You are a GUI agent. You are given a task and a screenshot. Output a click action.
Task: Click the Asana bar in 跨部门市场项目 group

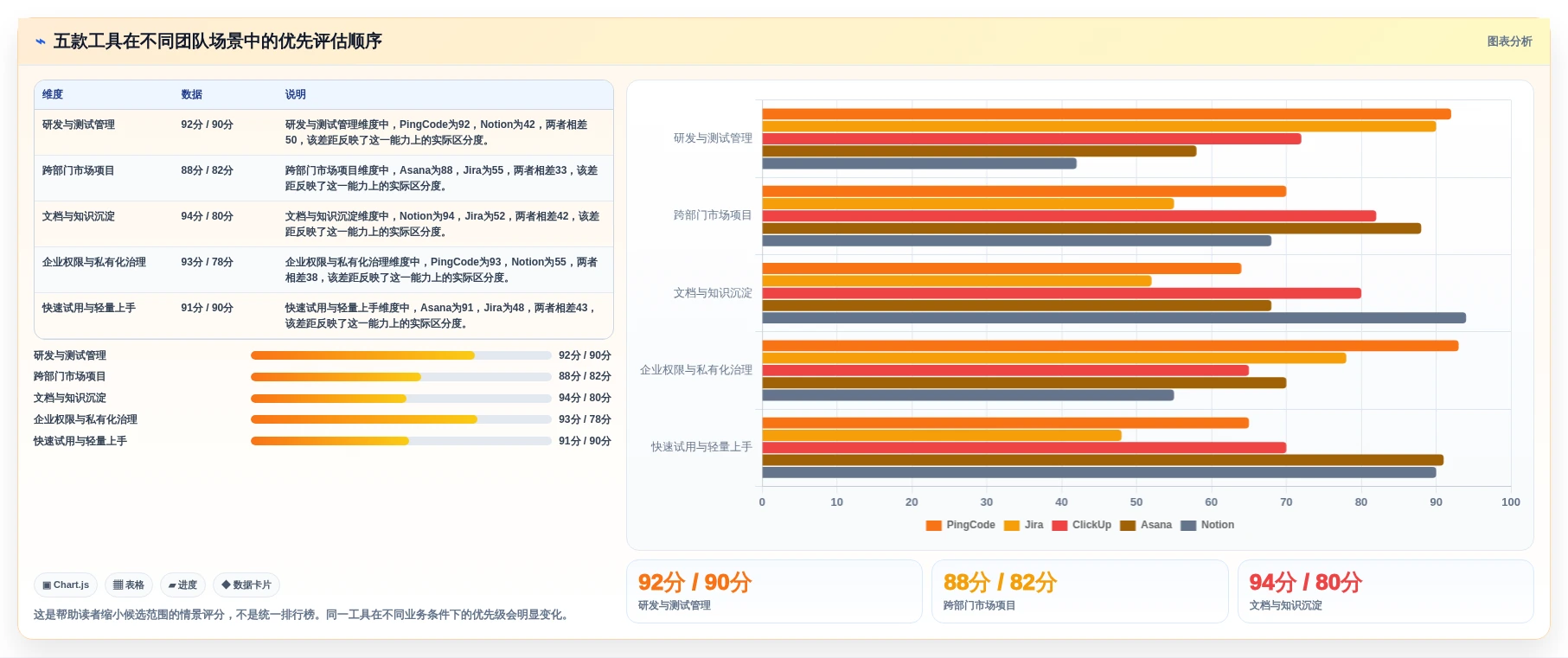[1091, 228]
